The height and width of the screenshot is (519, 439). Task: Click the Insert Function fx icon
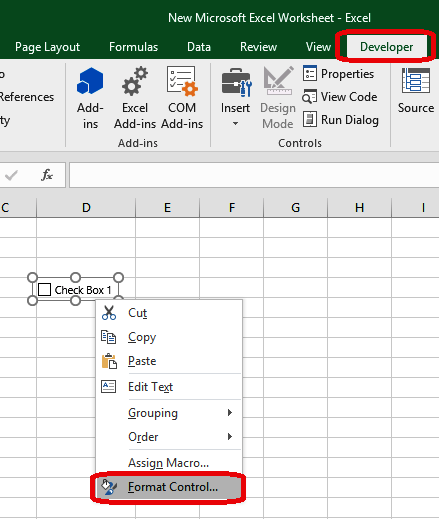click(x=47, y=175)
